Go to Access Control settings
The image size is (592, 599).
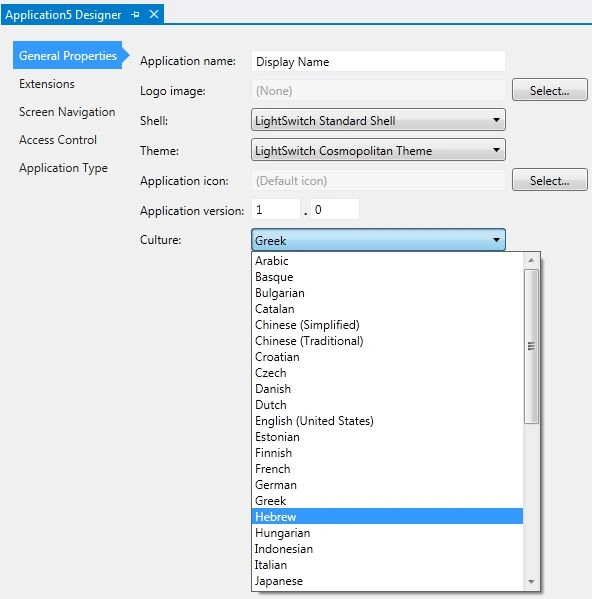58,140
